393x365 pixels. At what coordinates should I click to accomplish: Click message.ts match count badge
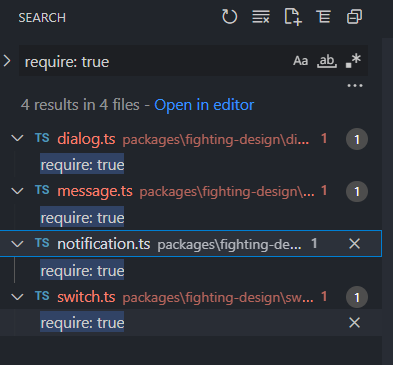(x=357, y=192)
